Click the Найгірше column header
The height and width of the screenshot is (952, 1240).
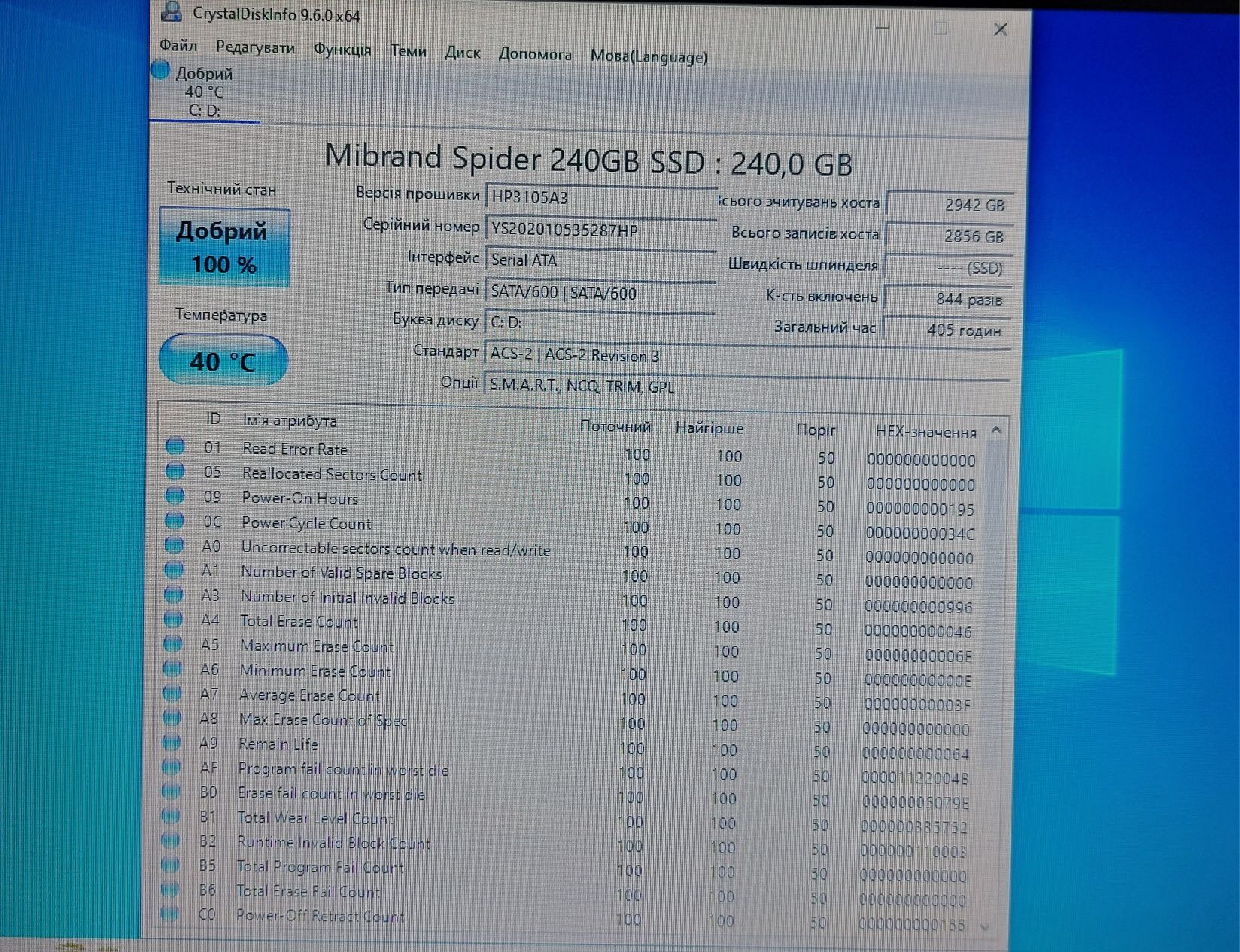[x=710, y=428]
